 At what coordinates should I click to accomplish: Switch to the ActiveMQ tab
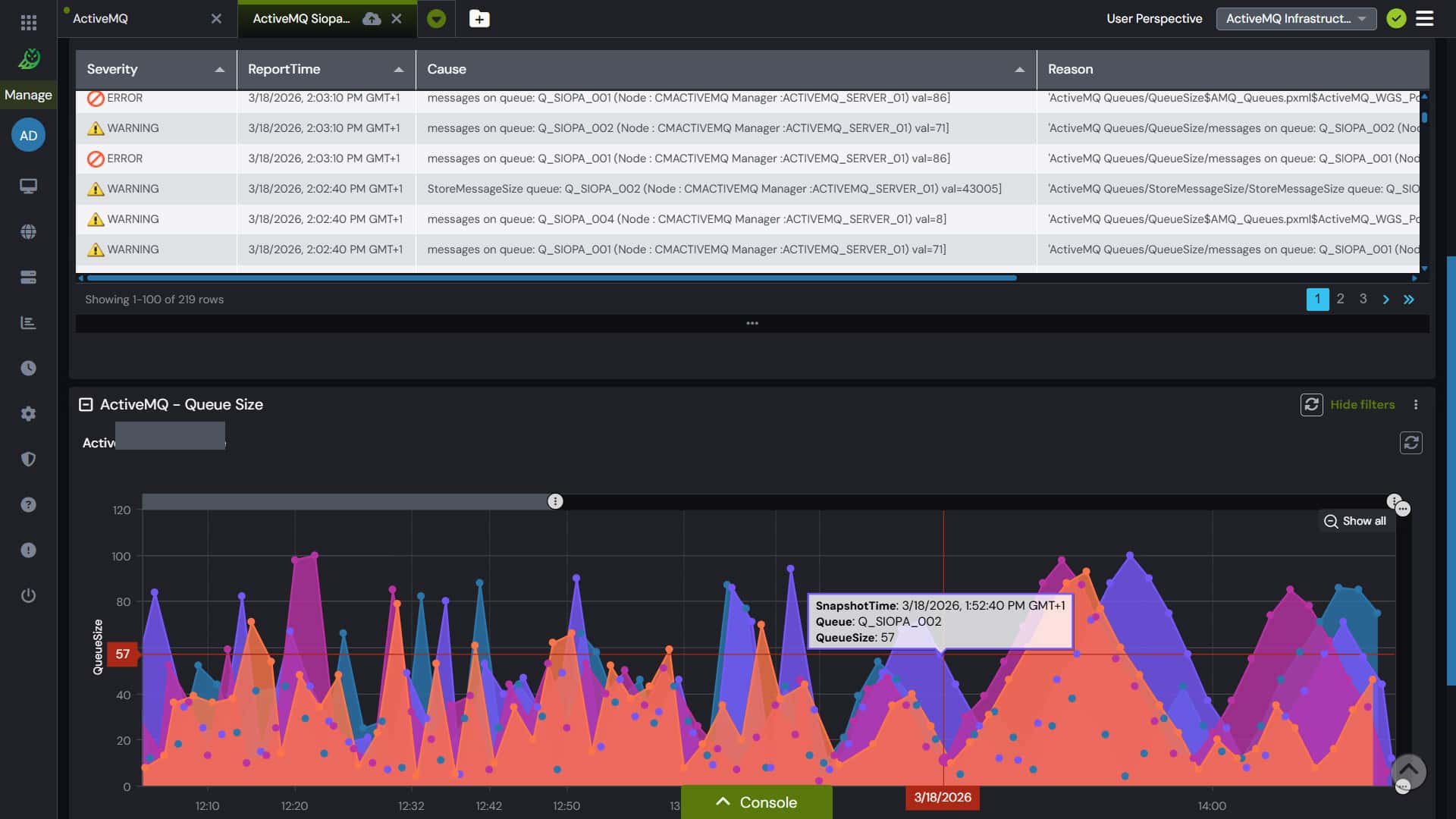(x=100, y=18)
